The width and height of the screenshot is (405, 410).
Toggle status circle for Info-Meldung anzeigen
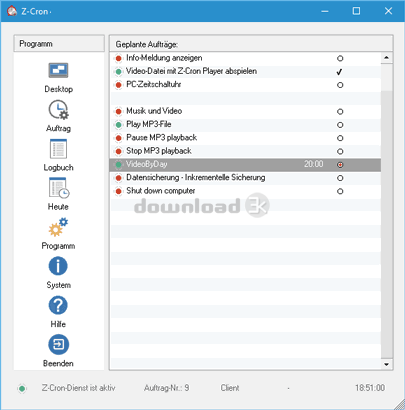click(x=340, y=58)
